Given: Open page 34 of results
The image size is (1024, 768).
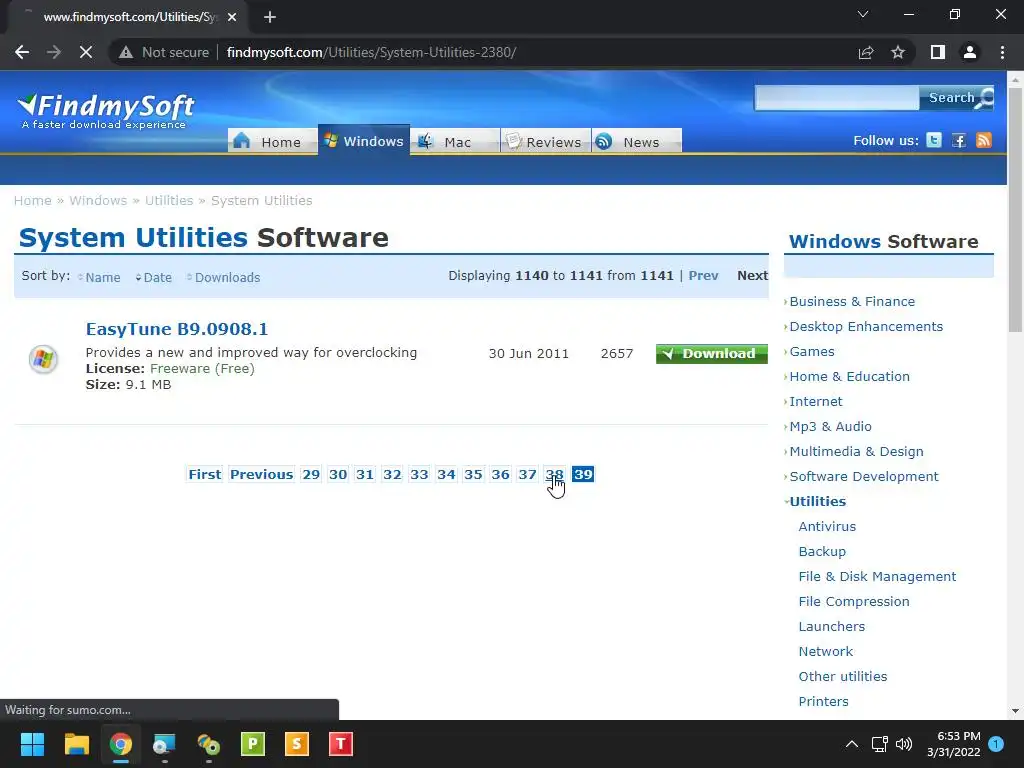Looking at the screenshot, I should pyautogui.click(x=446, y=474).
